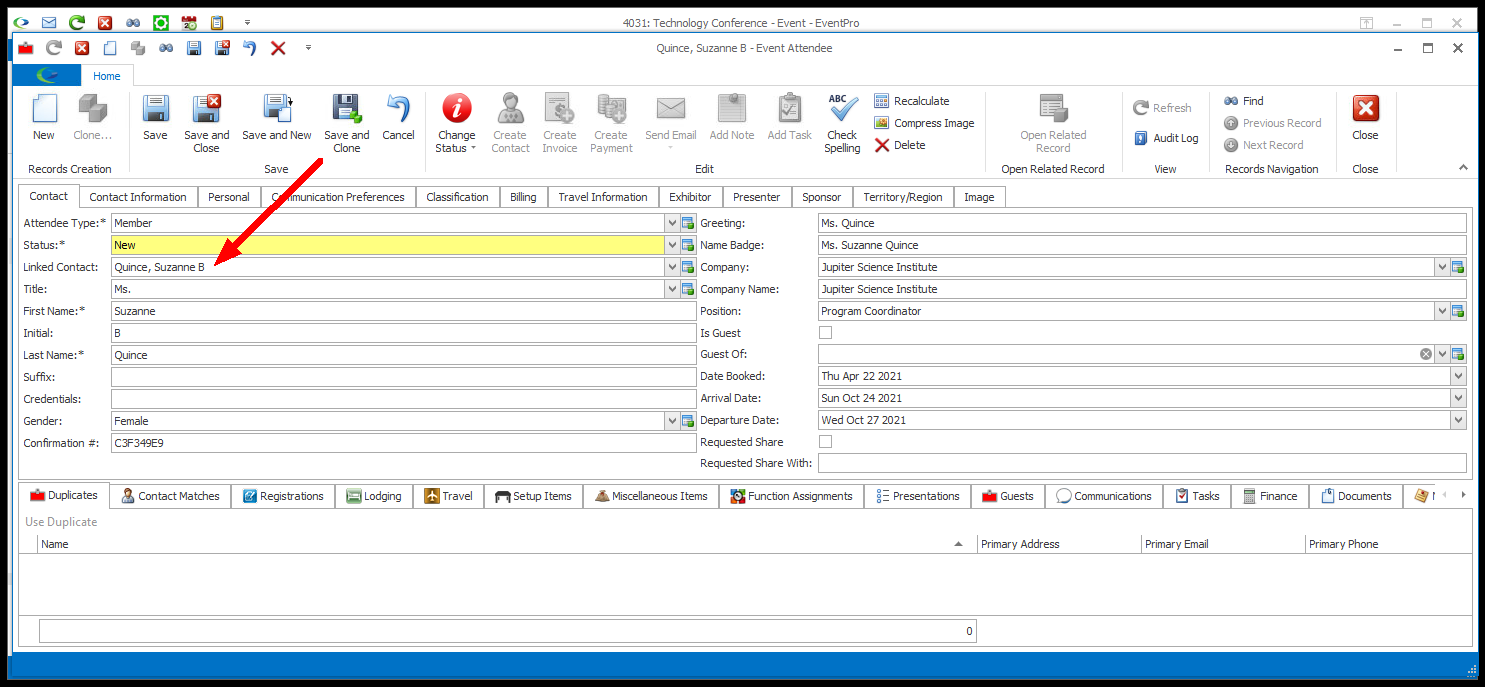Click the quick-access Save icon in the titlebar
The width and height of the screenshot is (1485, 687).
[194, 48]
